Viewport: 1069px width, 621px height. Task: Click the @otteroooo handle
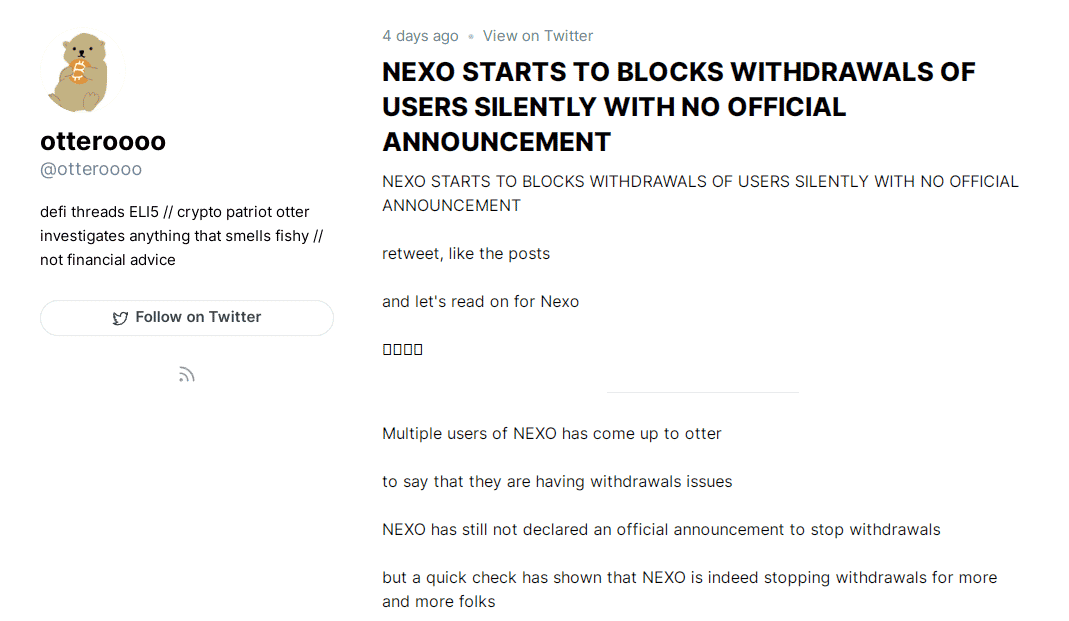(x=91, y=169)
